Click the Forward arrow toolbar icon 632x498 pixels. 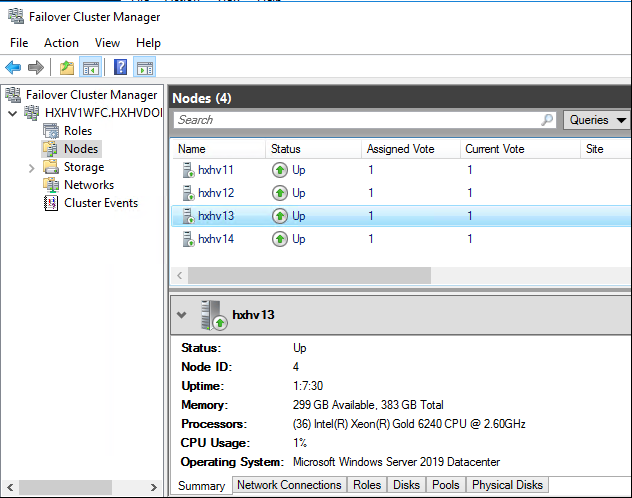[x=35, y=67]
